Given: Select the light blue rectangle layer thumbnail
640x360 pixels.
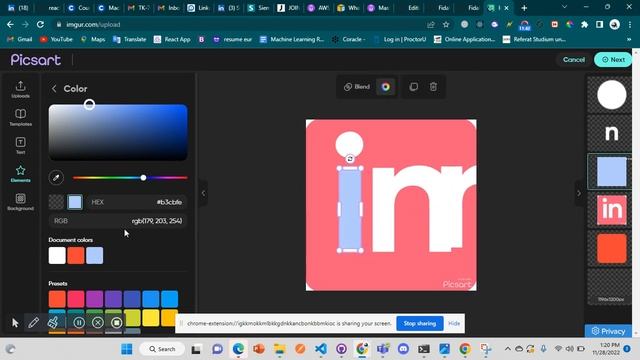Looking at the screenshot, I should [611, 171].
